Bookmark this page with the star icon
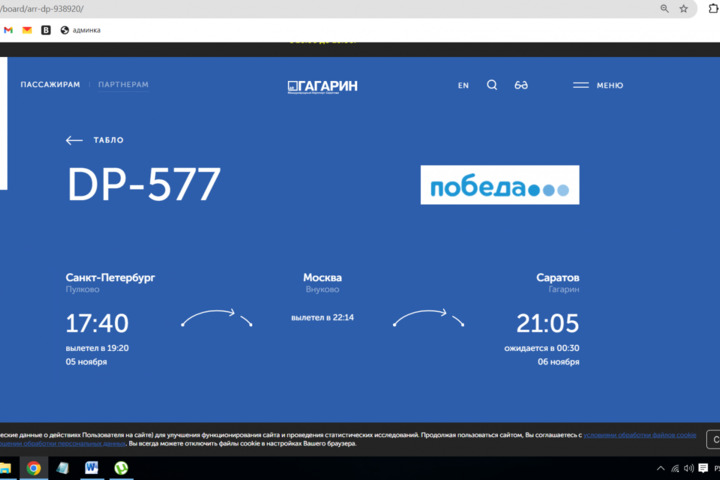This screenshot has width=720, height=480. pos(684,8)
